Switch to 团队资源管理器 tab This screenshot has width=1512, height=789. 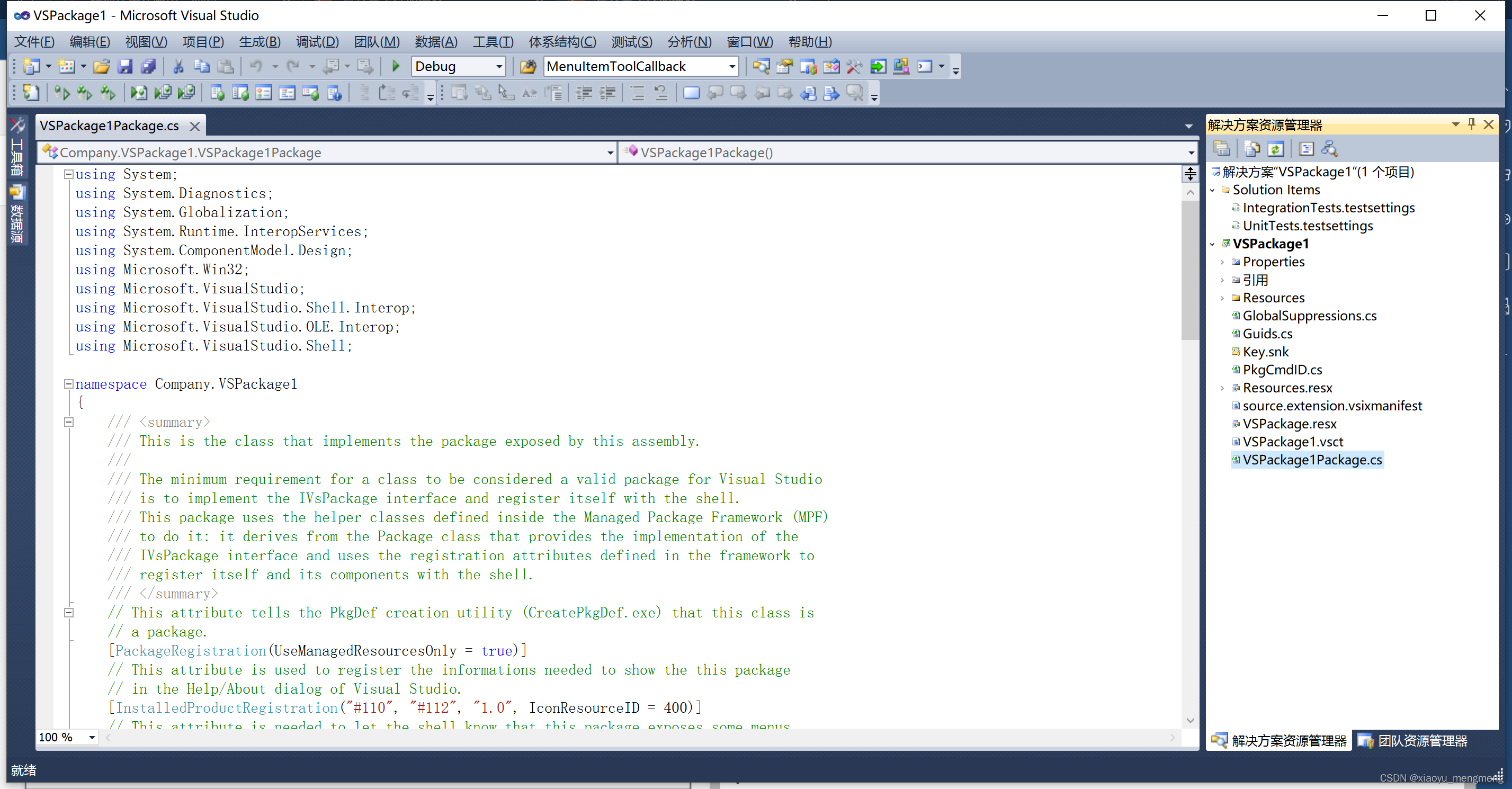[x=1412, y=741]
